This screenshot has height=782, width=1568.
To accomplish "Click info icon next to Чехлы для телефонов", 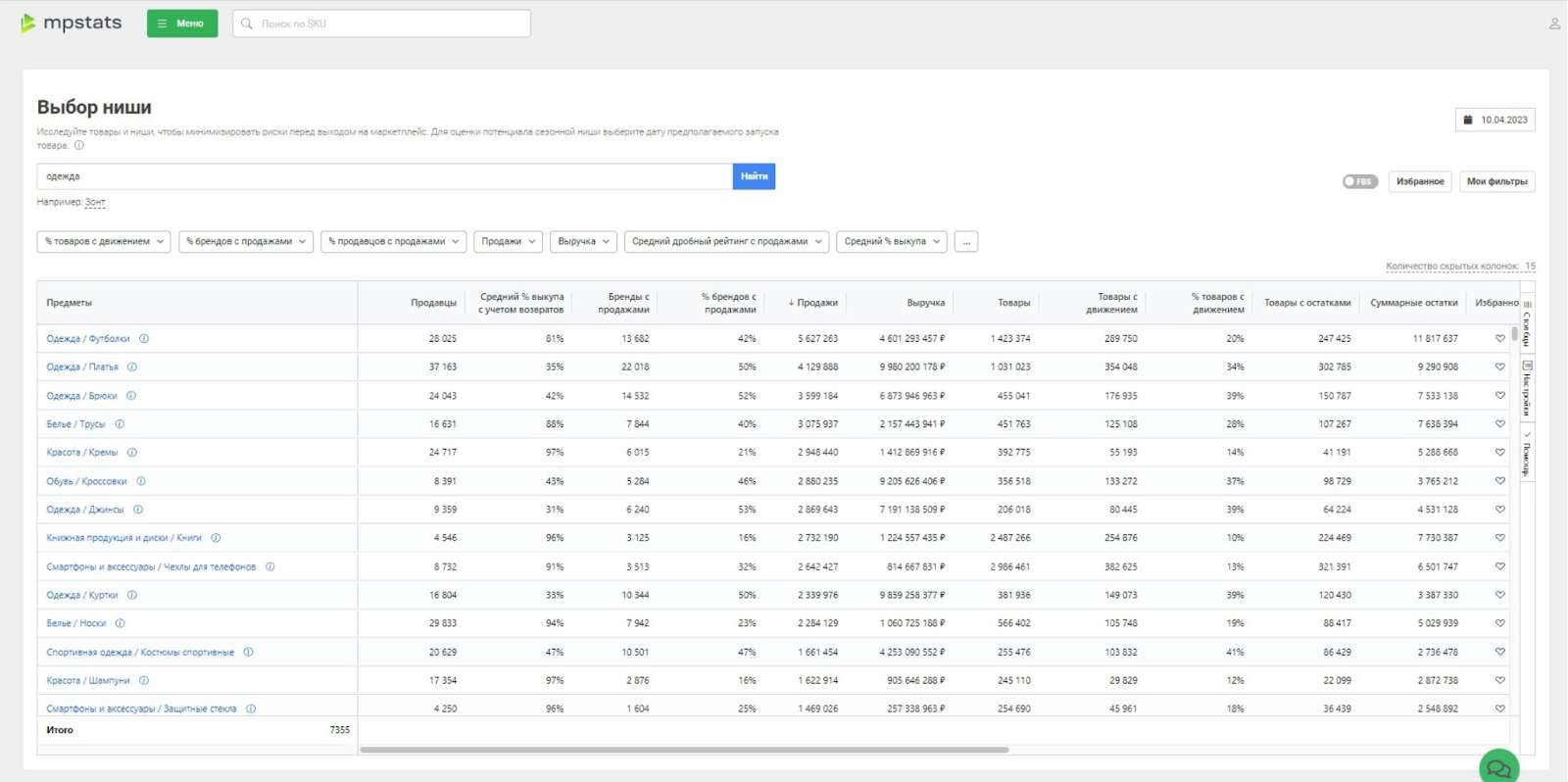I will (x=270, y=566).
